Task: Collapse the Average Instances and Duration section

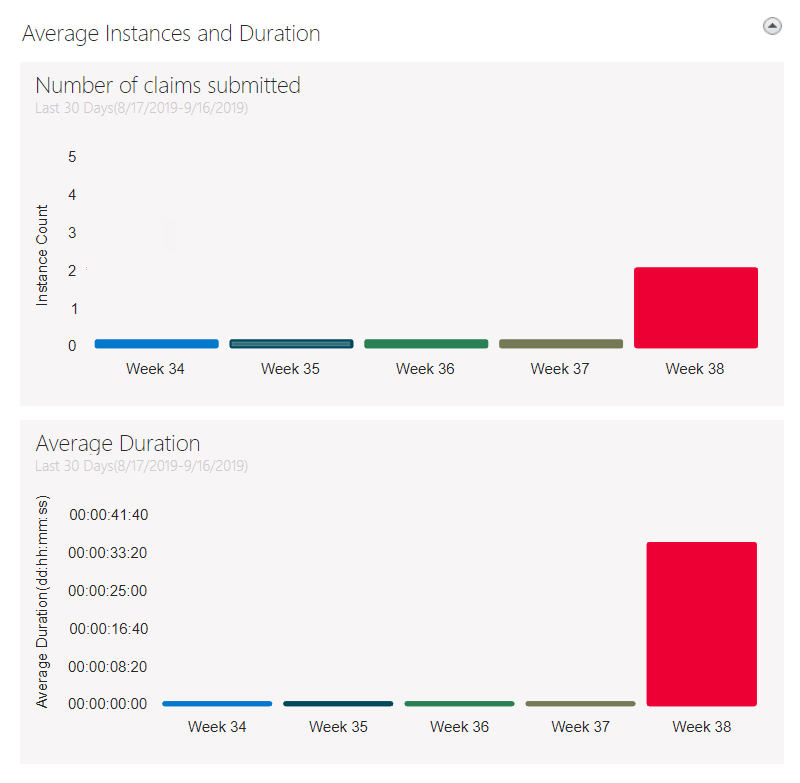Action: pos(771,26)
